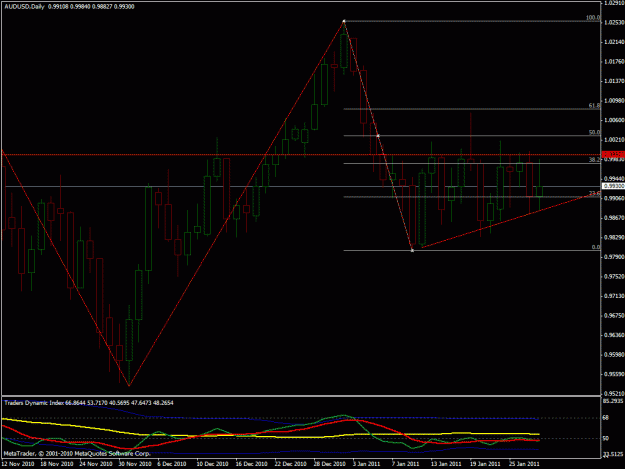Click the 1.00600 price axis label
Image resolution: width=625 pixels, height=469 pixels.
614,120
